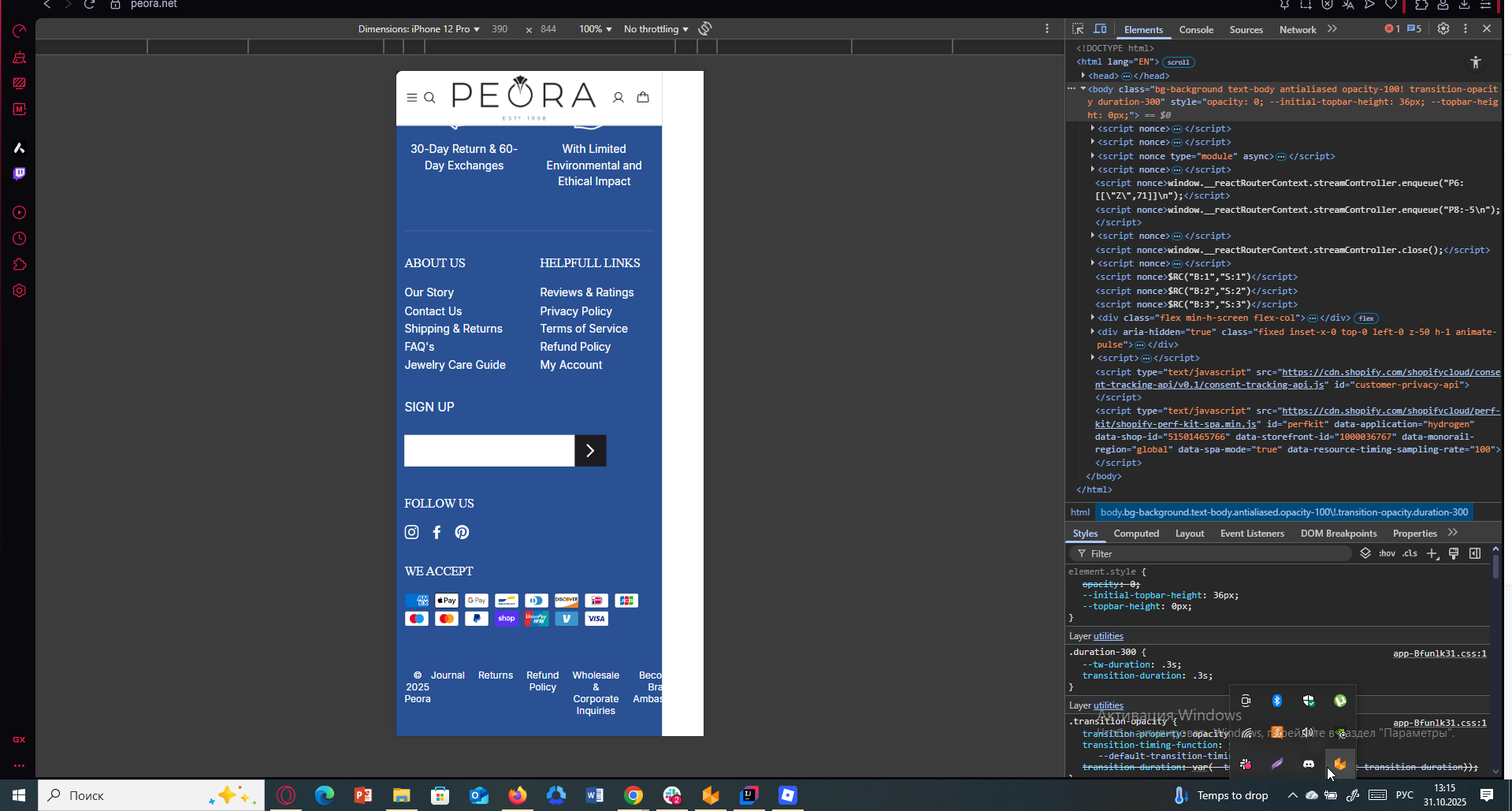The width and height of the screenshot is (1512, 811).
Task: Expand the div aria-hidden fixed node
Action: 1093,332
